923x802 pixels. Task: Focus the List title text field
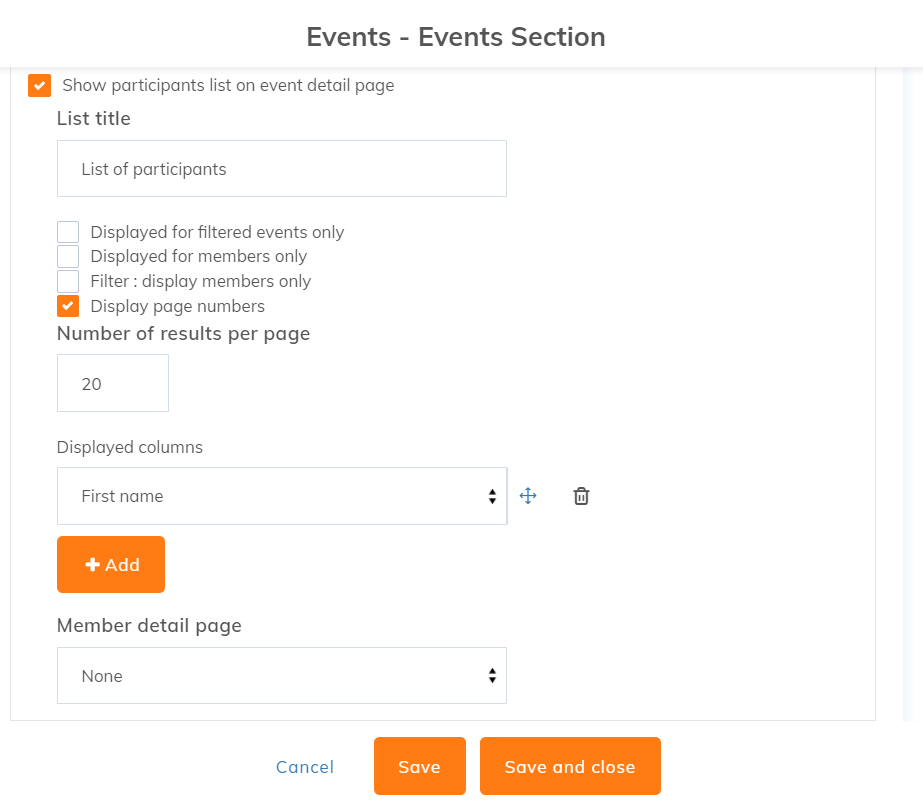(x=281, y=169)
